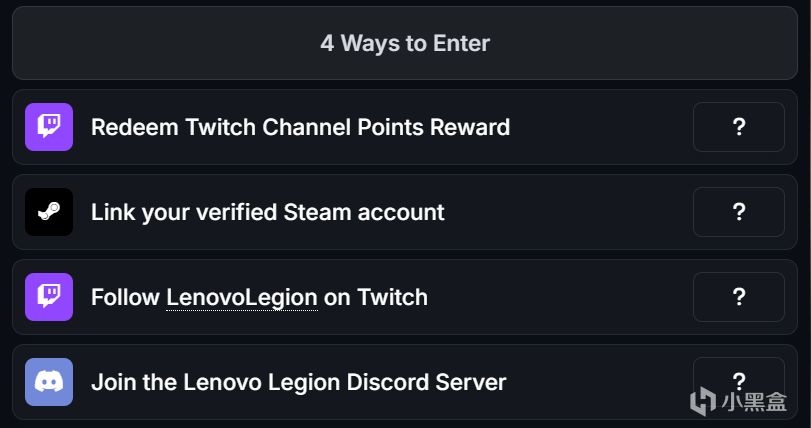Click the Twitch icon beside Redeem Channel Points
Image resolution: width=811 pixels, height=428 pixels.
coord(49,127)
